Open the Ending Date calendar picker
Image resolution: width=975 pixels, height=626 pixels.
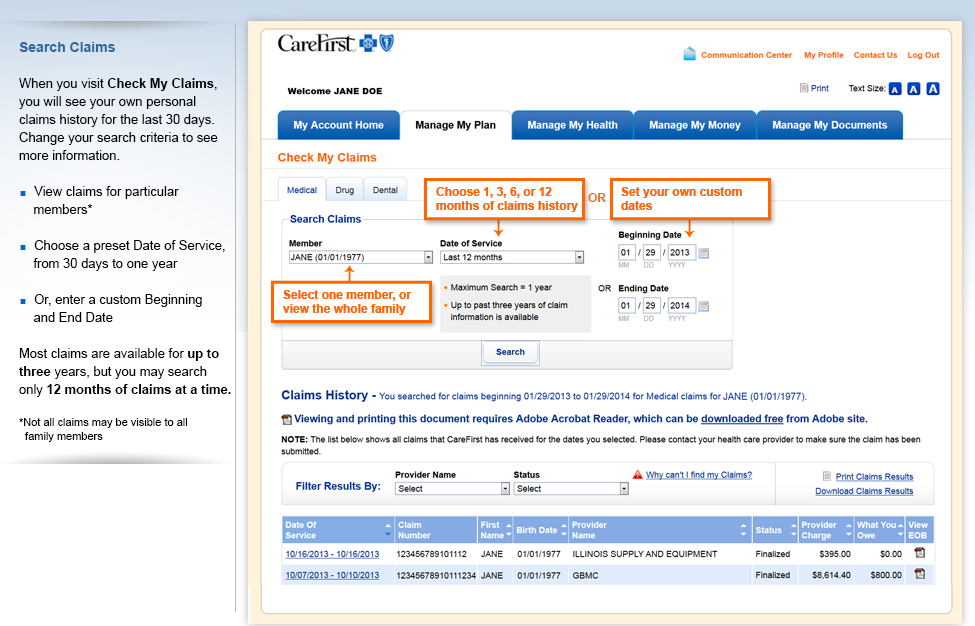tap(704, 306)
